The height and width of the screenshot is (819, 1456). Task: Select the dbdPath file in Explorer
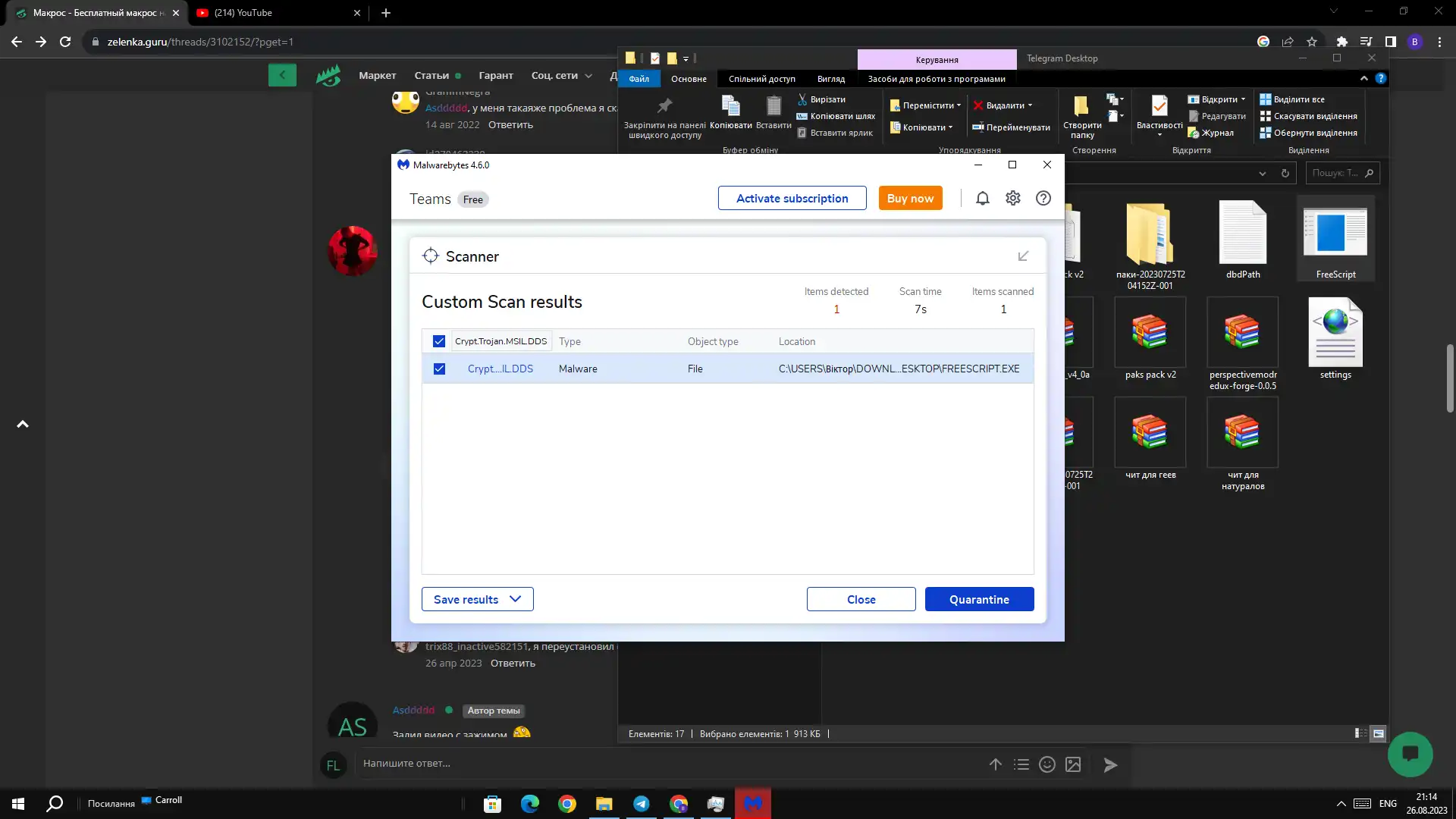pos(1243,240)
